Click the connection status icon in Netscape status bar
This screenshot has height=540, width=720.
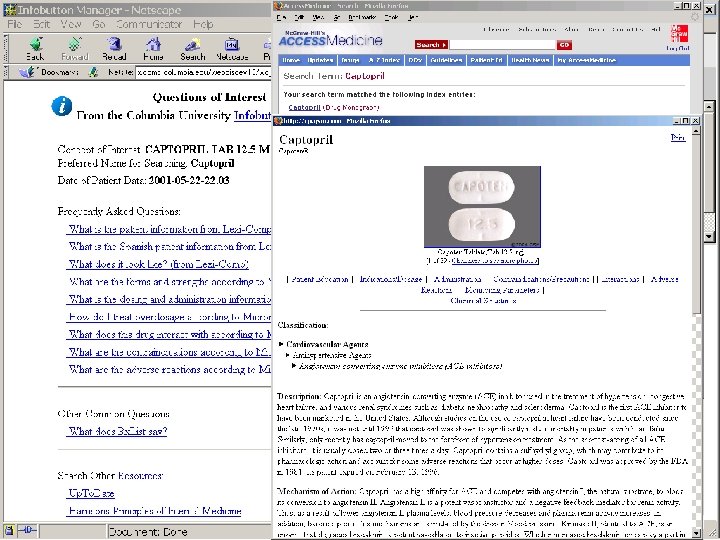(27, 531)
